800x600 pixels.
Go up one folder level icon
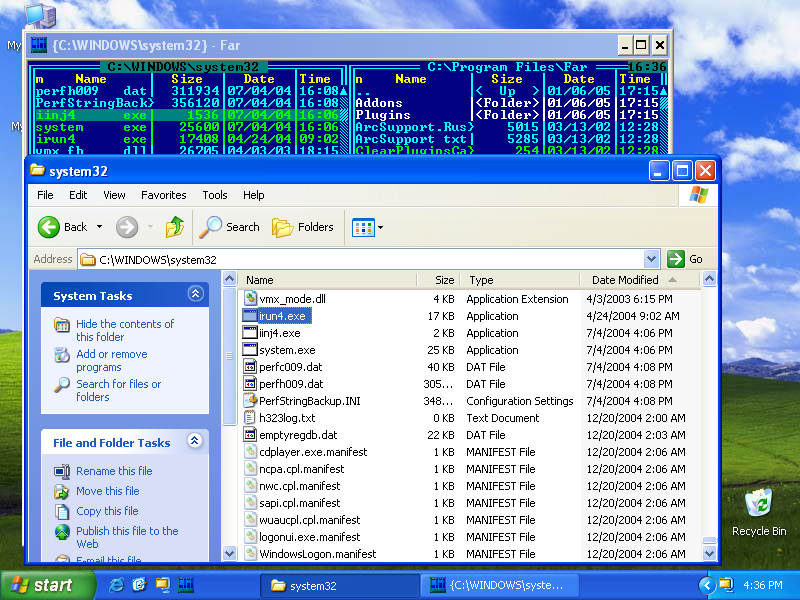(174, 227)
